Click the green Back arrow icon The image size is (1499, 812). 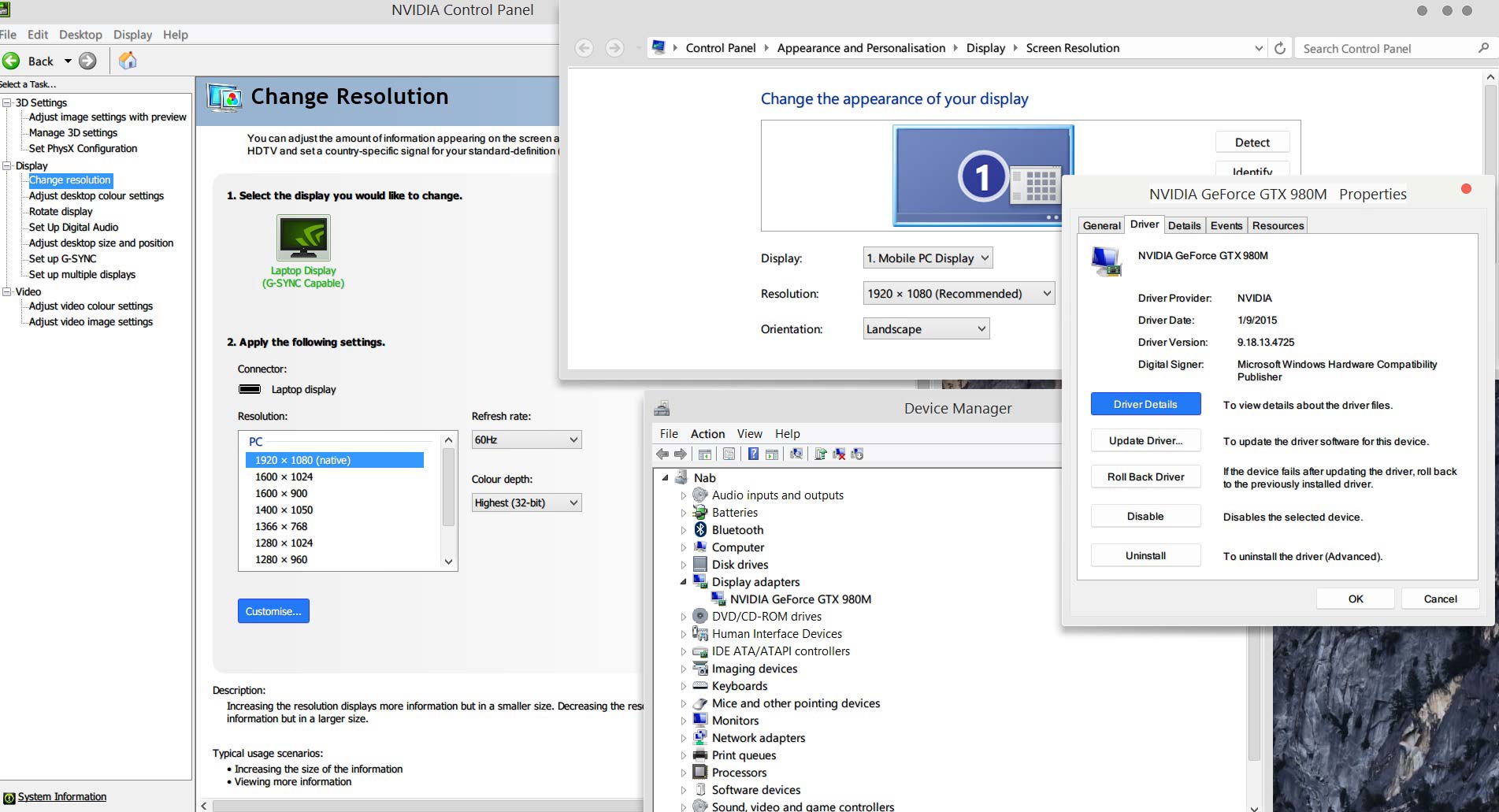tap(12, 61)
